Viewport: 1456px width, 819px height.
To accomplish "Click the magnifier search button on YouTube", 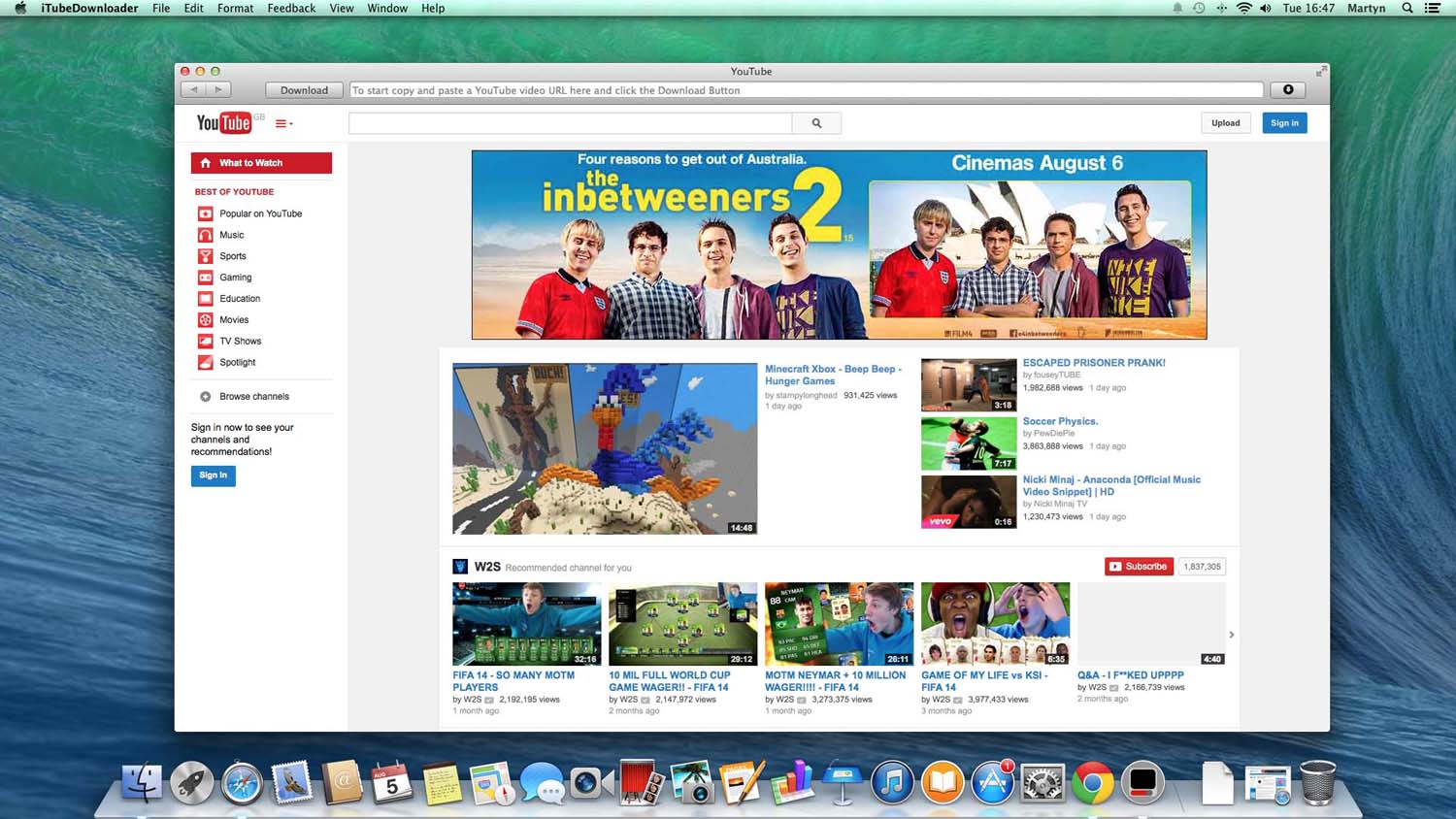I will coord(816,123).
